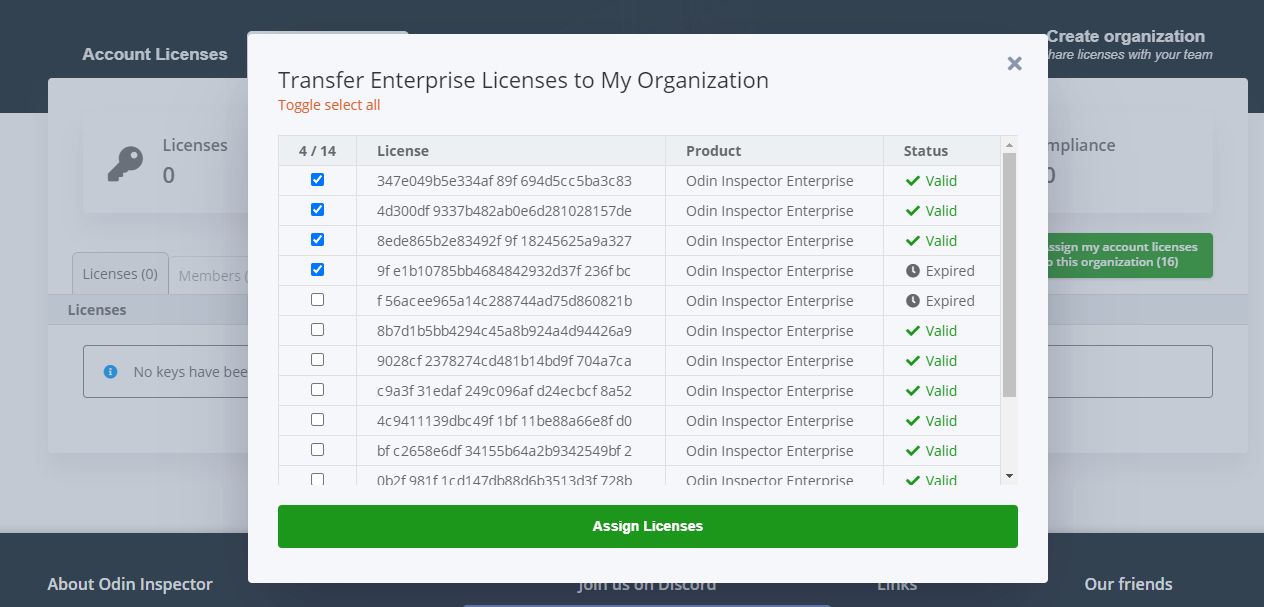Check the box for license 9028cf

pos(318,360)
